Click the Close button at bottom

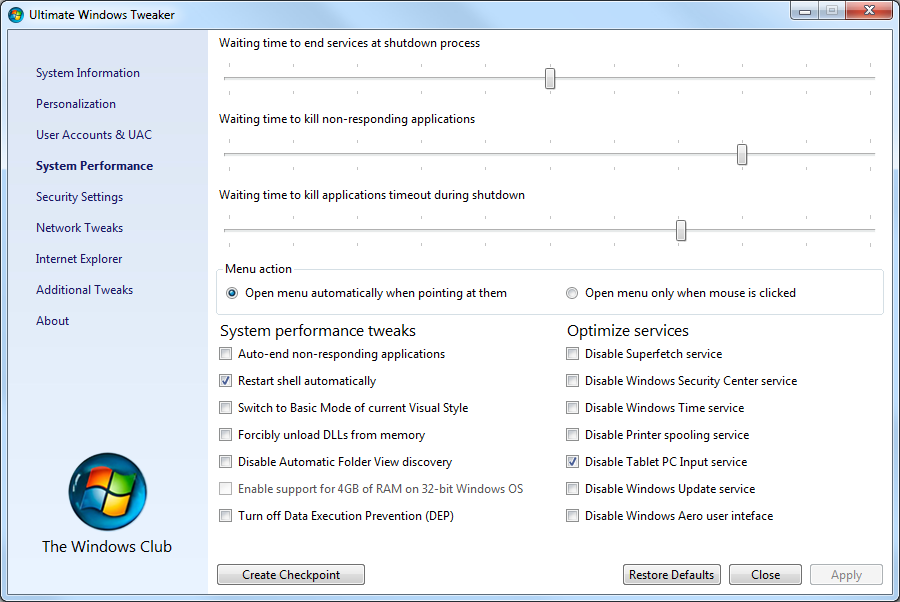(x=765, y=574)
